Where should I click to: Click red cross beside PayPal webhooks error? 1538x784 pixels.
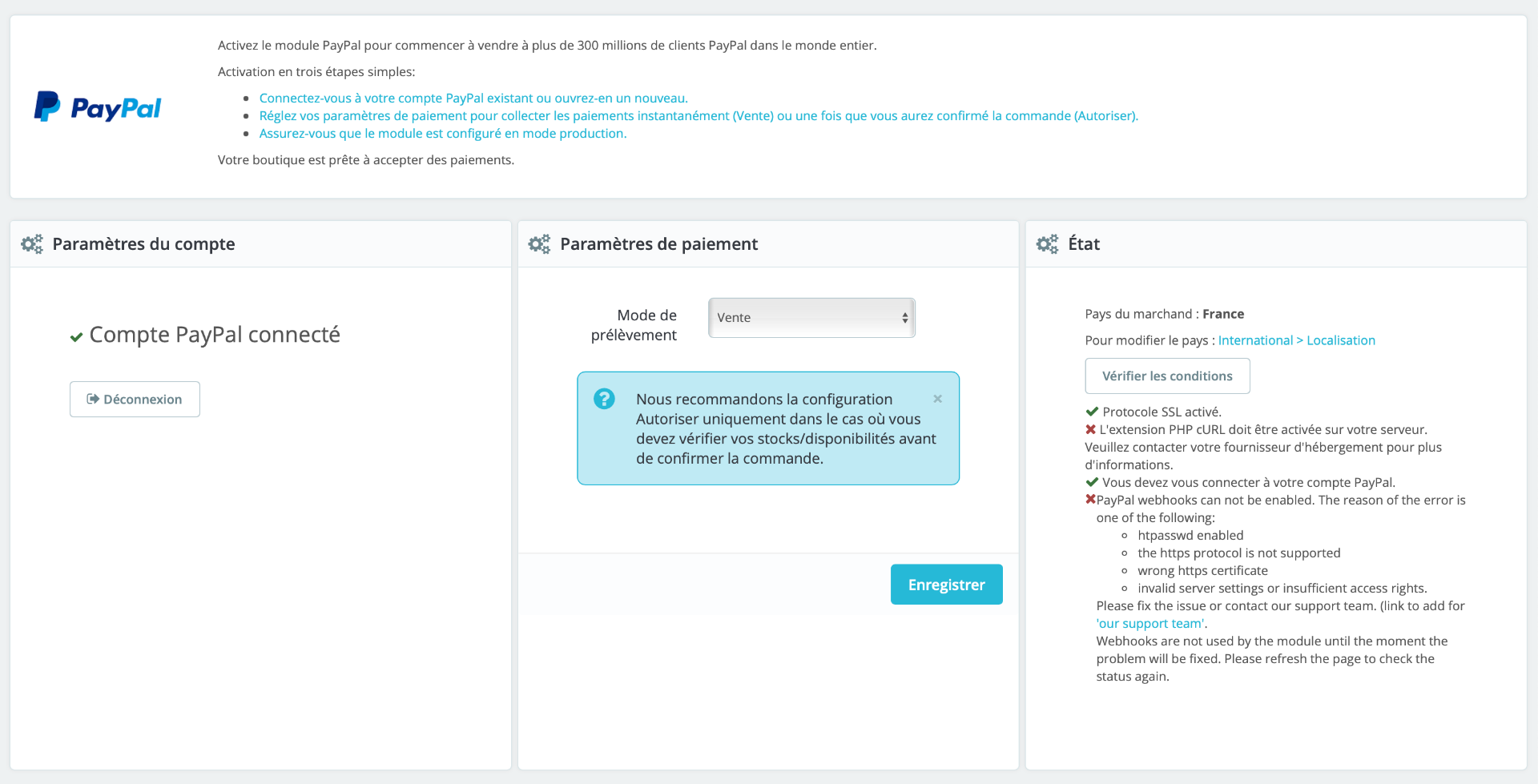[x=1090, y=500]
